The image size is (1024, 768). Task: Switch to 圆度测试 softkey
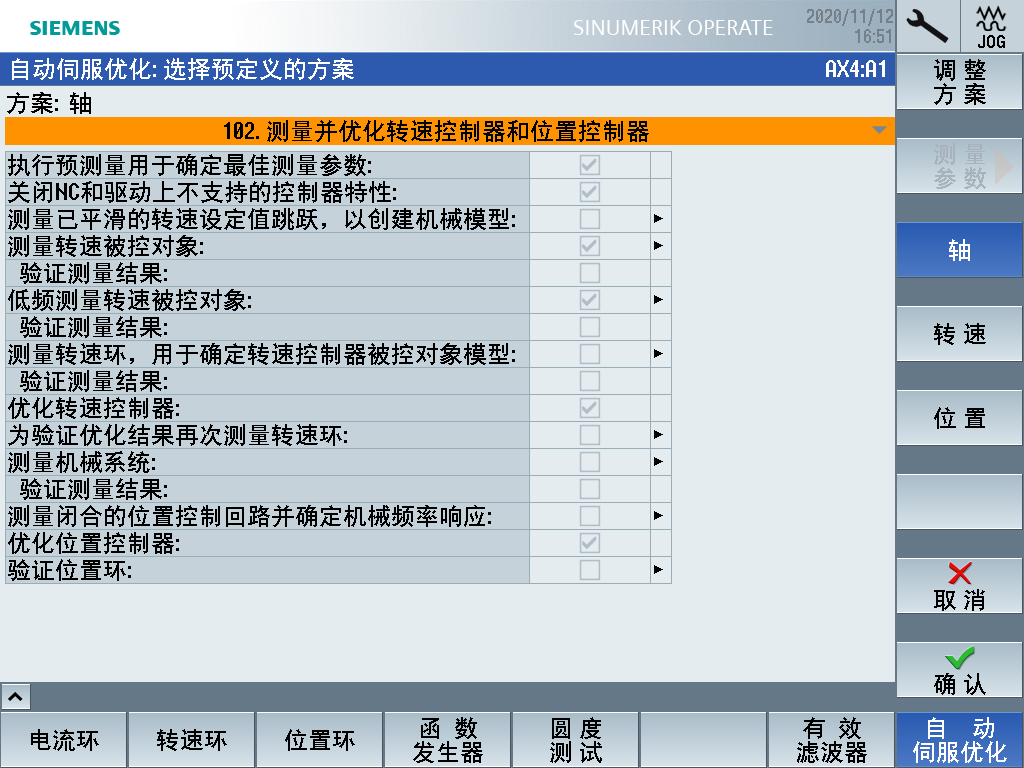576,740
